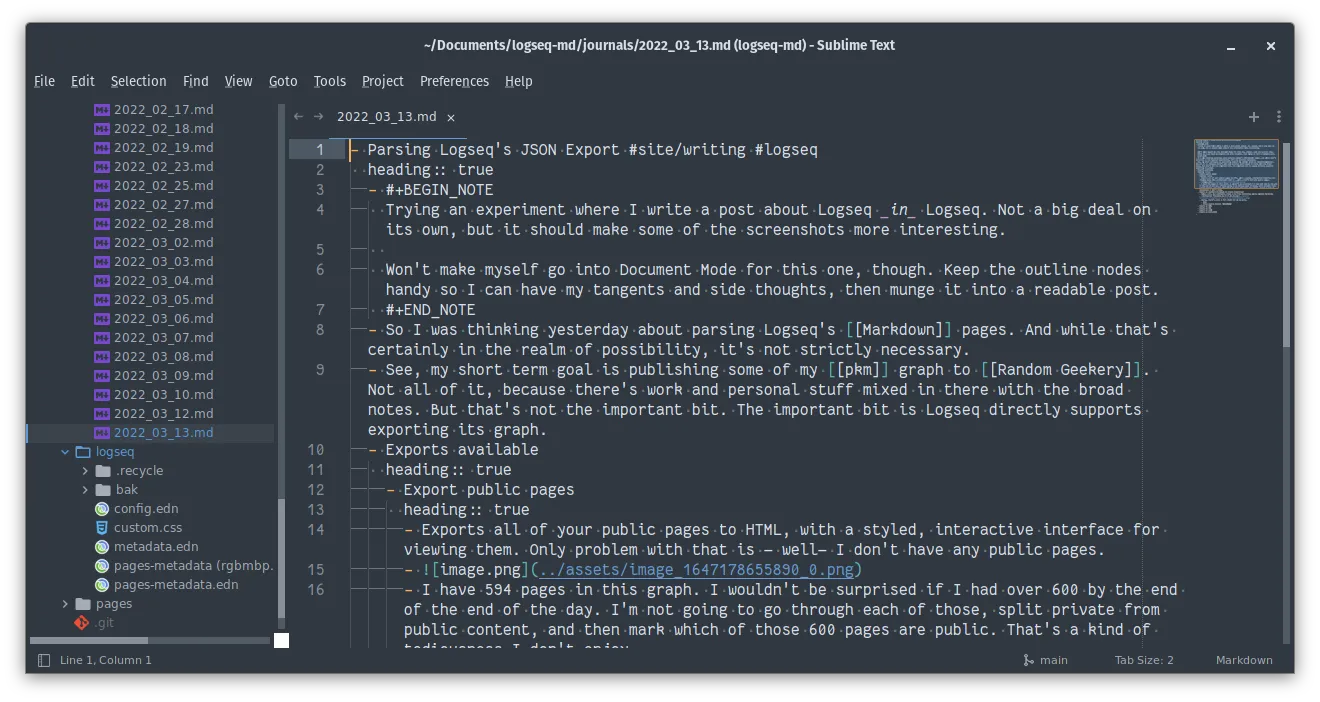The height and width of the screenshot is (702, 1320).
Task: Open the tab options kebab menu
Action: pyautogui.click(x=1278, y=117)
